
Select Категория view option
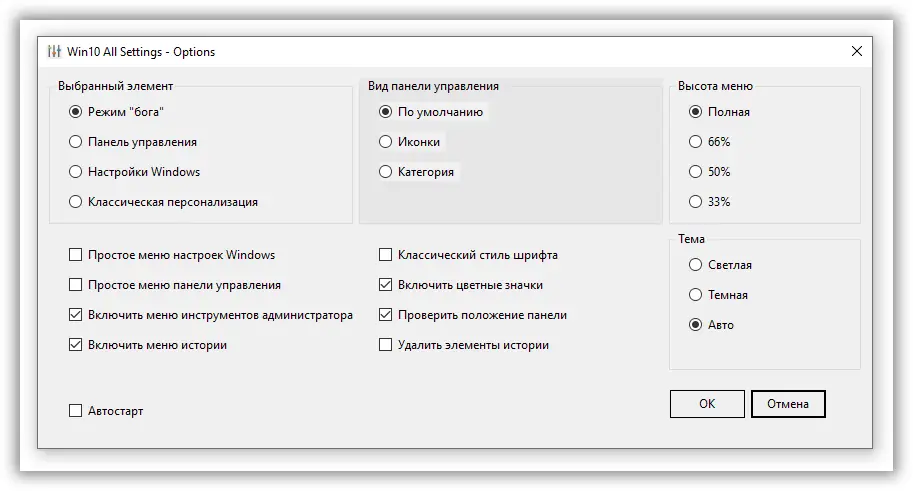[386, 172]
